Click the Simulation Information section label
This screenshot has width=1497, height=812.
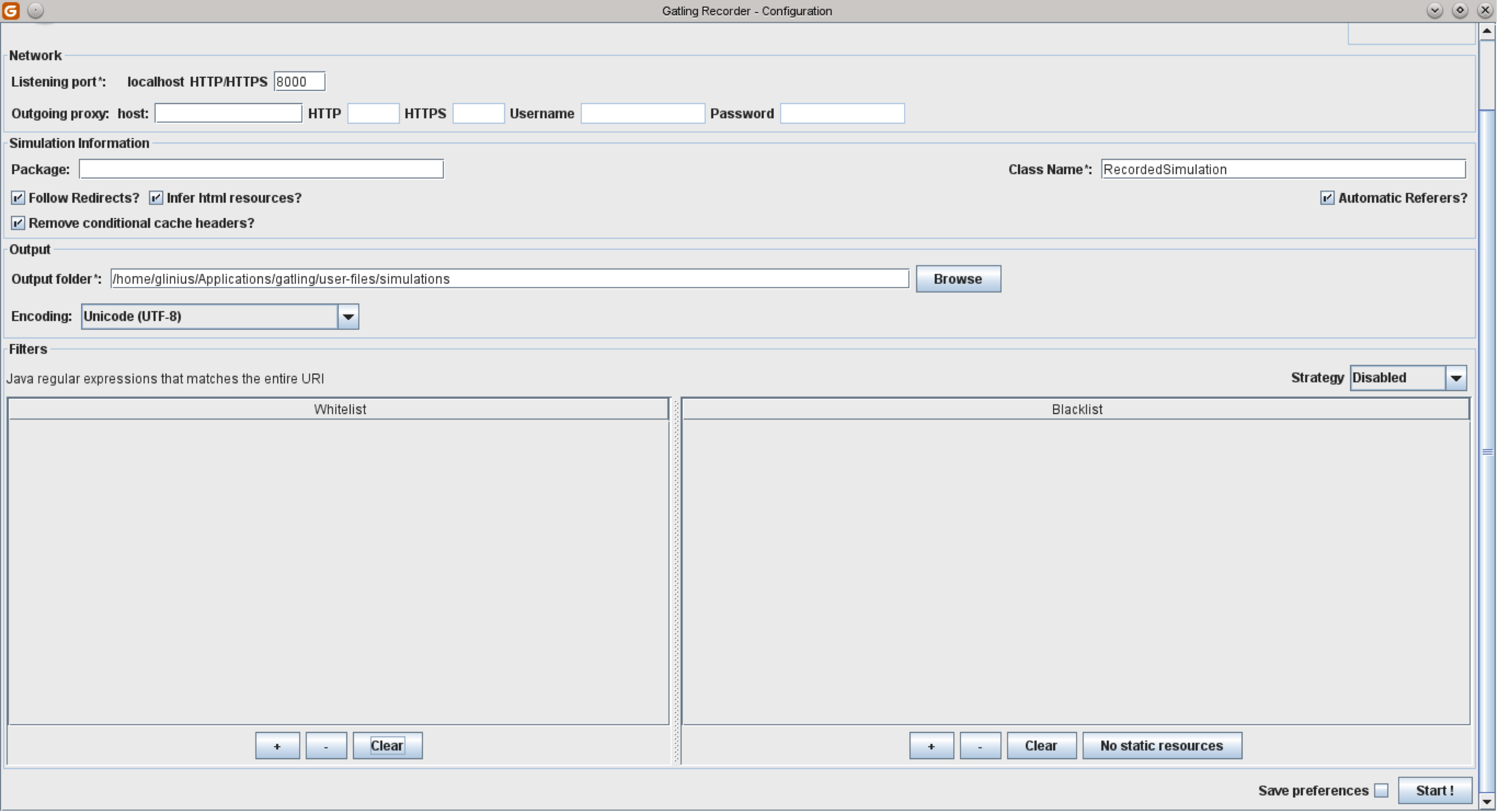(x=79, y=143)
